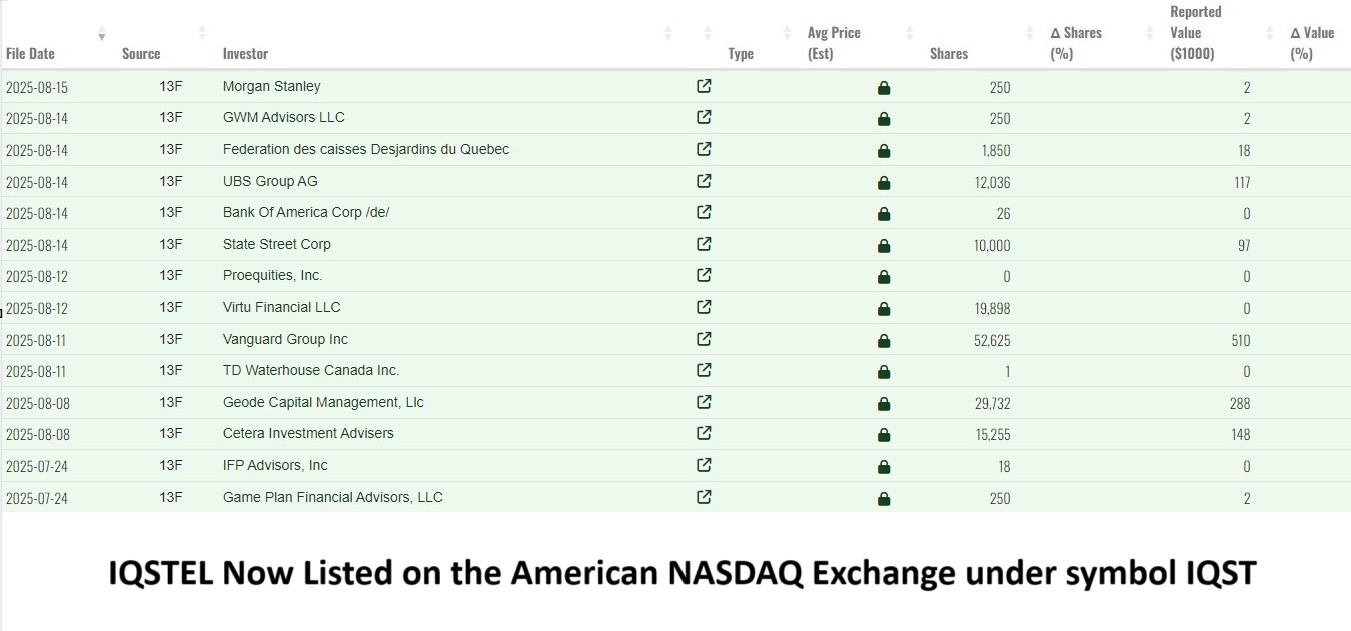
Task: Toggle the lock for Bank Of America Corp
Action: point(884,213)
